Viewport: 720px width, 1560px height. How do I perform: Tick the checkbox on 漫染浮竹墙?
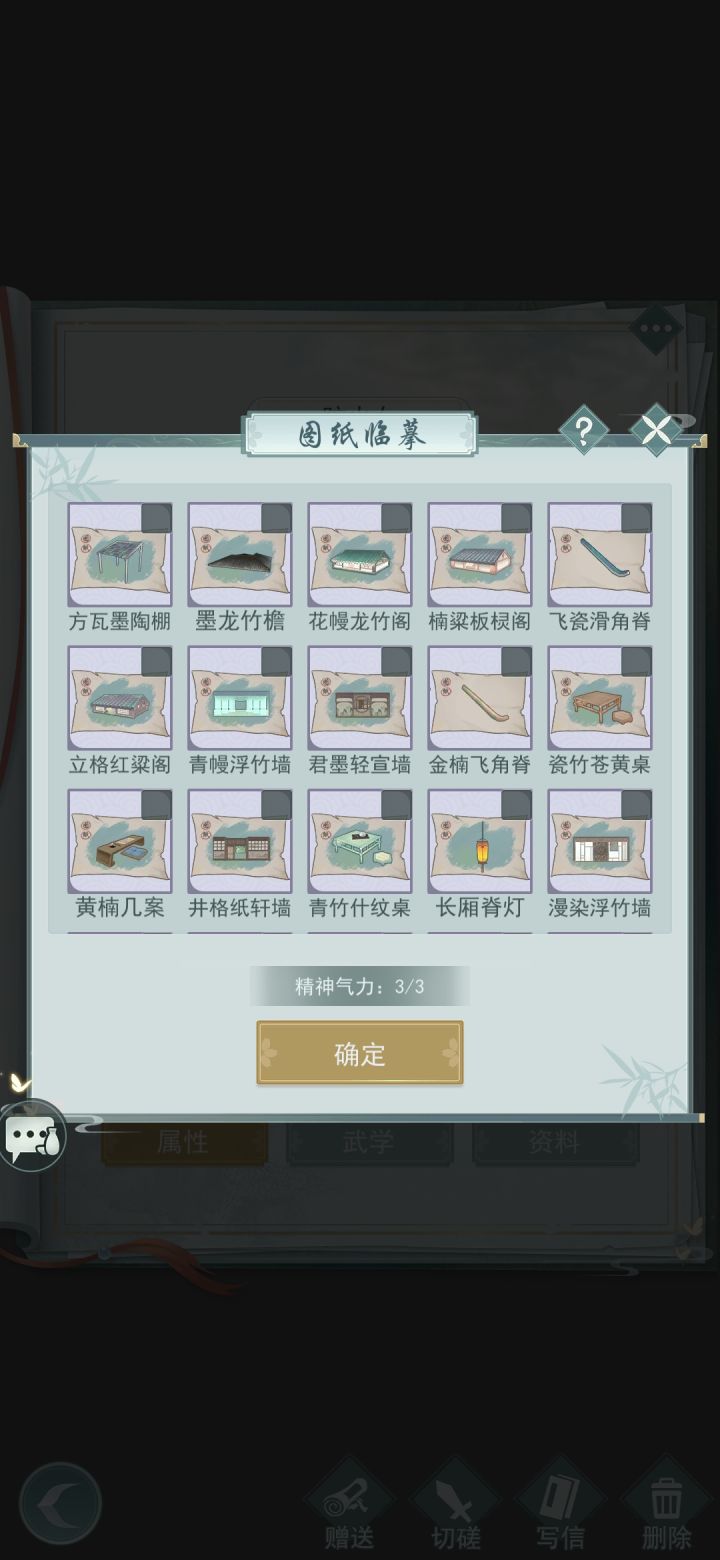[636, 805]
